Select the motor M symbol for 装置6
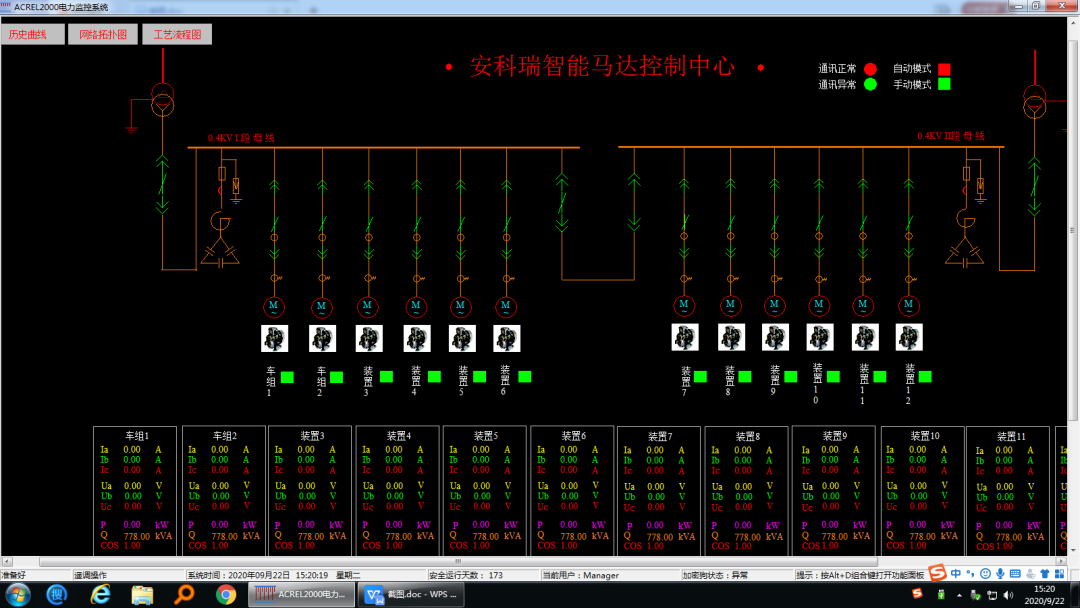The width and height of the screenshot is (1080, 608). click(x=506, y=306)
